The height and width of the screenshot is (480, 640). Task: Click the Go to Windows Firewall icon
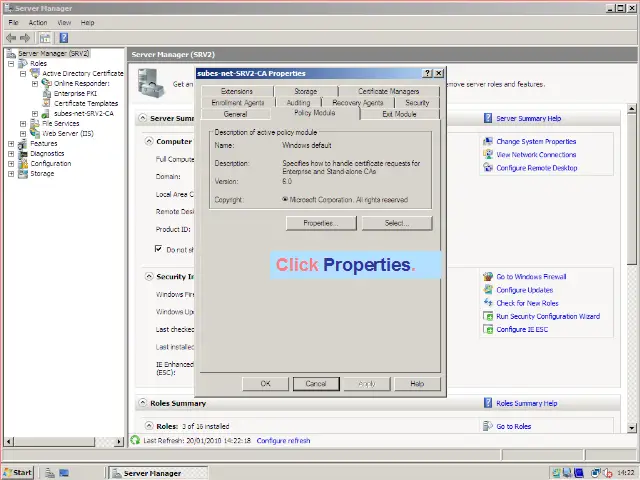[x=488, y=276]
